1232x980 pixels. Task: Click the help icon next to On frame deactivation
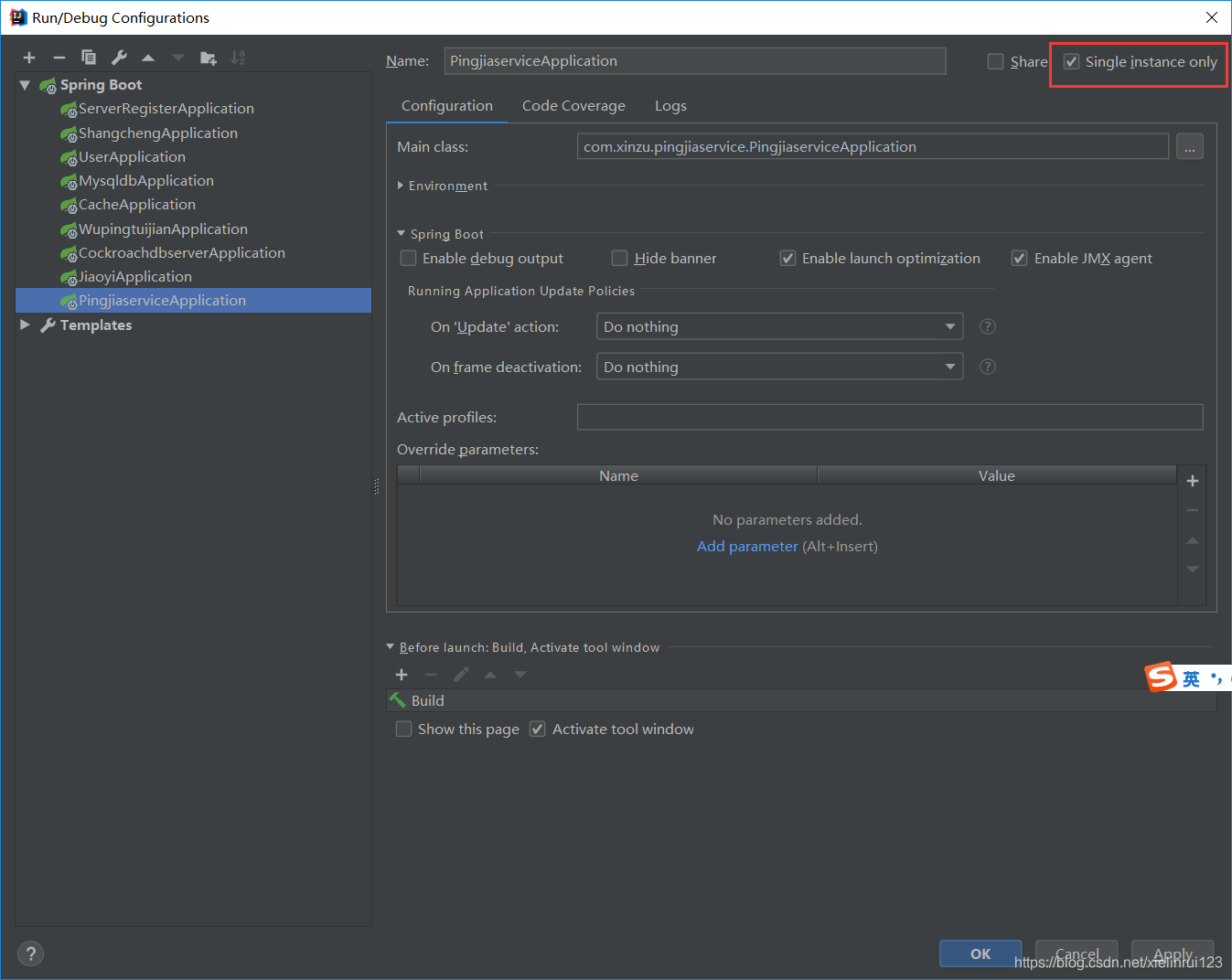pos(988,367)
